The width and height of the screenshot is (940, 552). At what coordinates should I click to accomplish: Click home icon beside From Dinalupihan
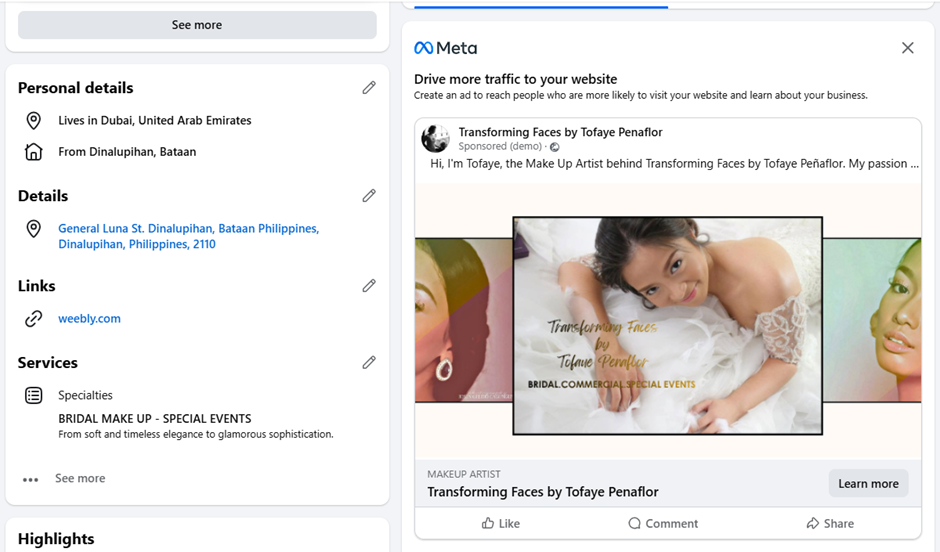pos(34,152)
